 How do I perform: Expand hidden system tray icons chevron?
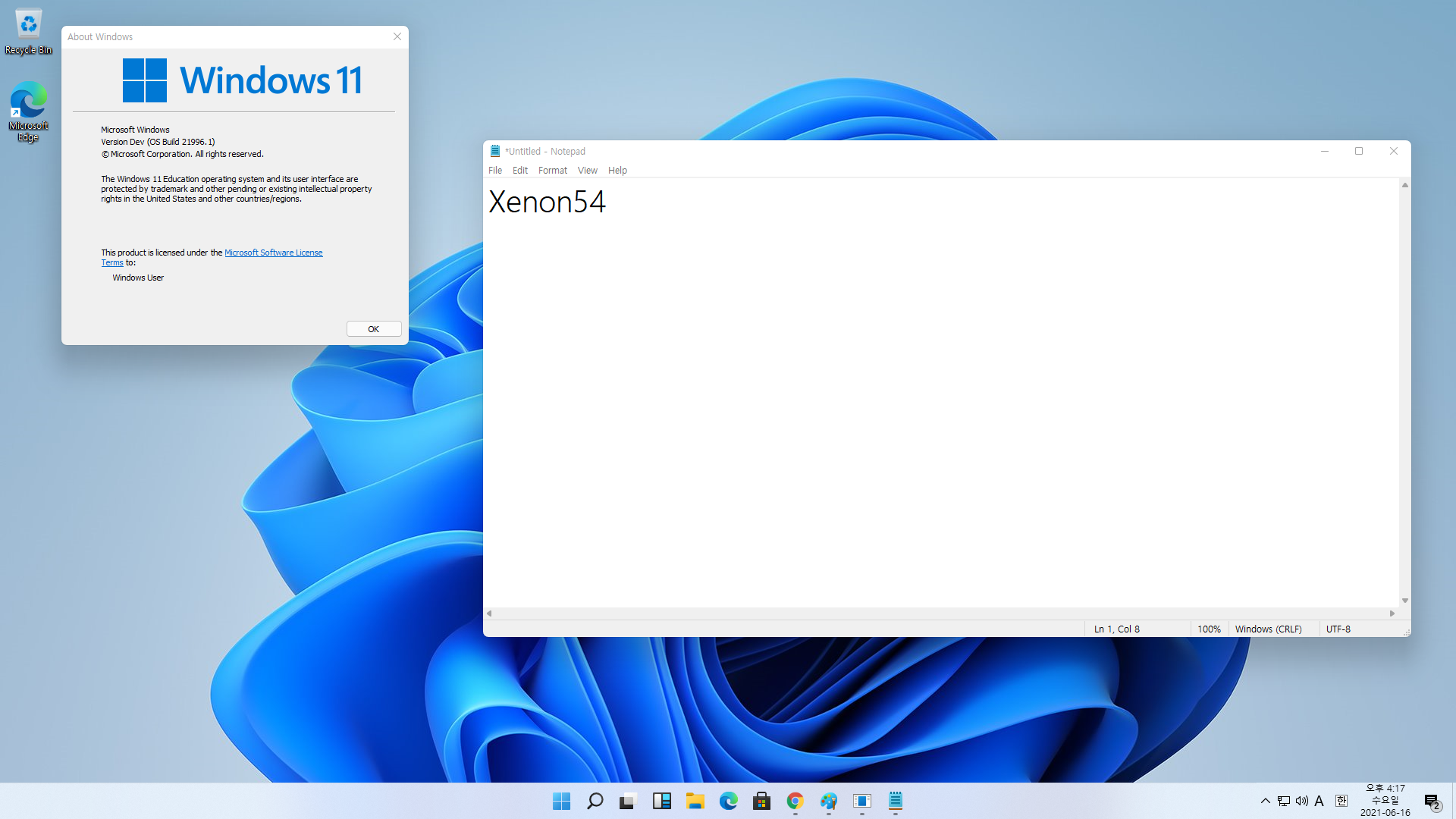1265,801
